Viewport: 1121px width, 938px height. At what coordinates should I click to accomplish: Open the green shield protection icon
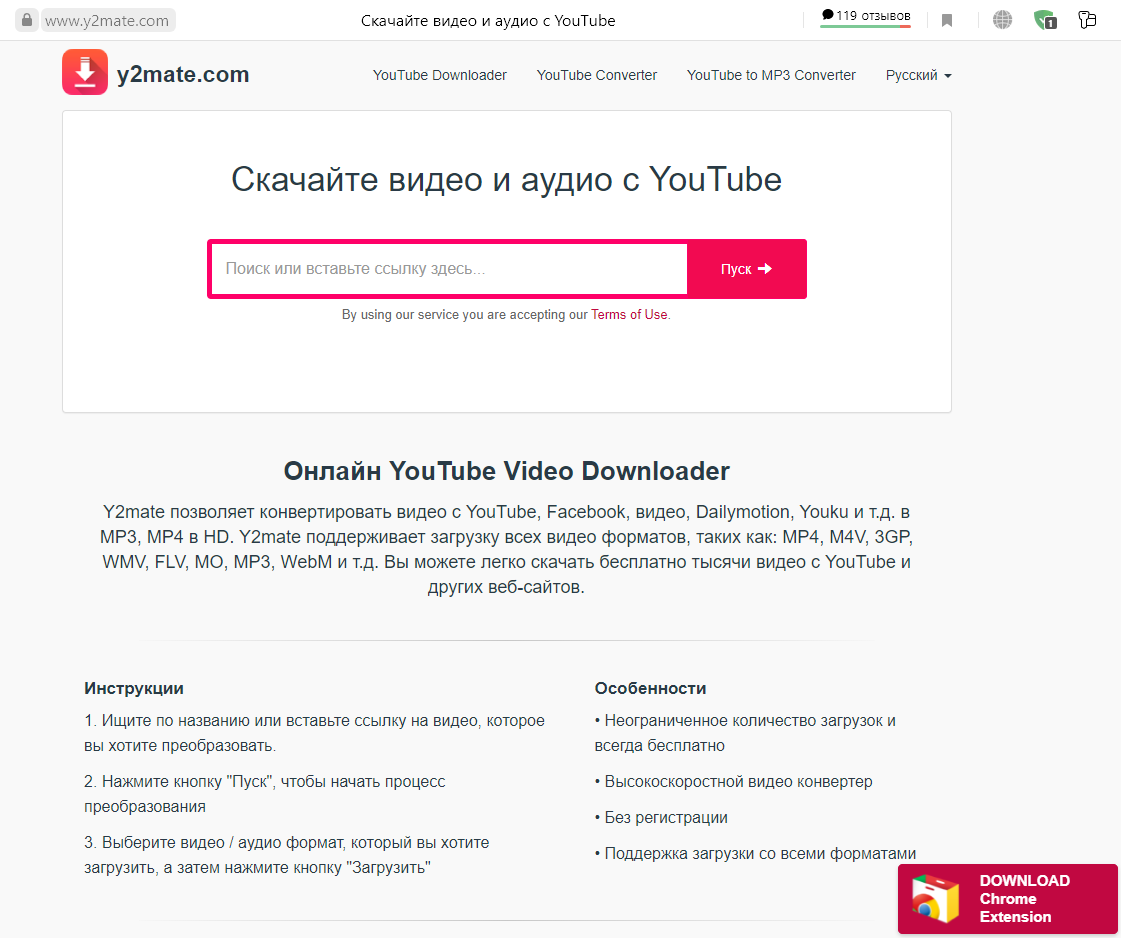(1045, 20)
